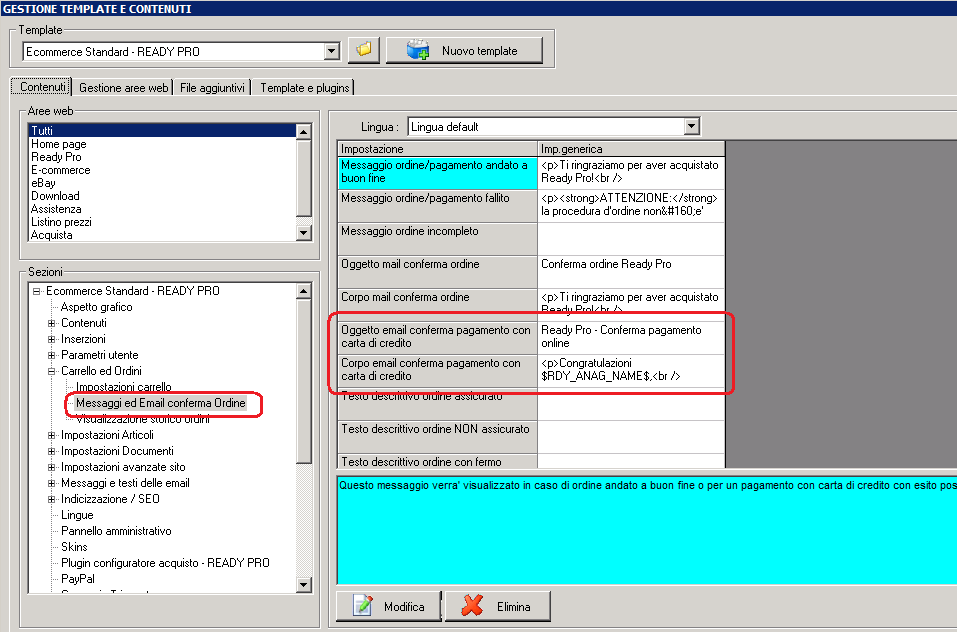Viewport: 957px width, 632px height.
Task: Collapse the Carrello ed Ordini tree node
Action: pyautogui.click(x=52, y=371)
